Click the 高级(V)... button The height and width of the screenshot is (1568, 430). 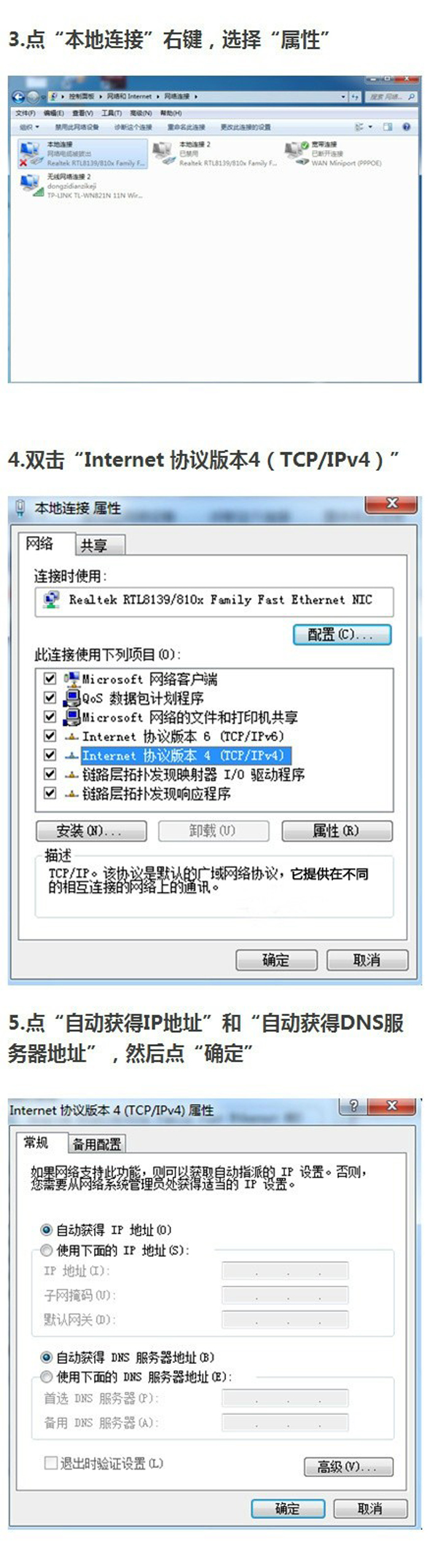click(x=348, y=1467)
